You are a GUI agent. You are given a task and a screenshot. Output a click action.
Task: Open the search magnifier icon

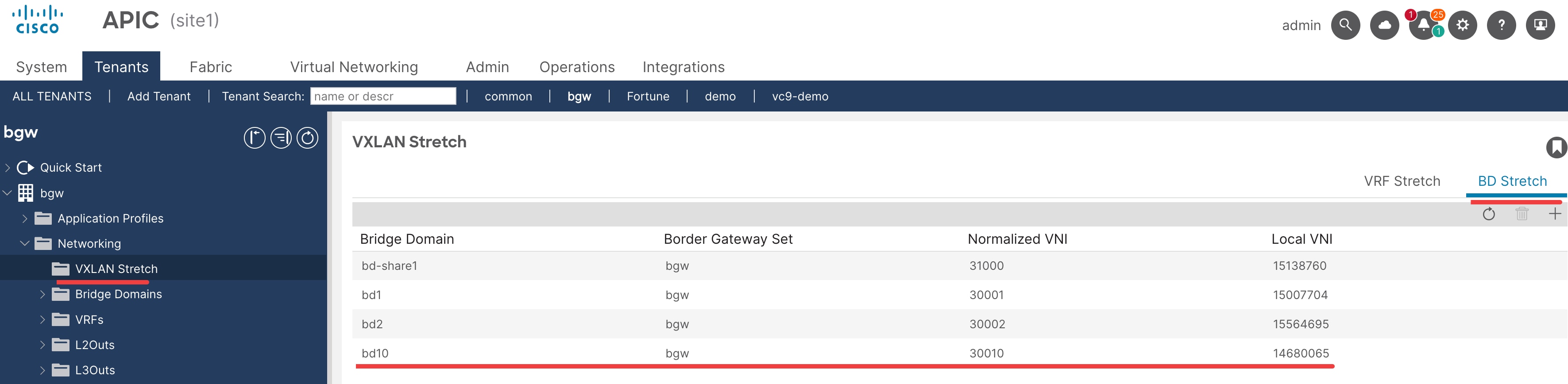(x=1345, y=25)
